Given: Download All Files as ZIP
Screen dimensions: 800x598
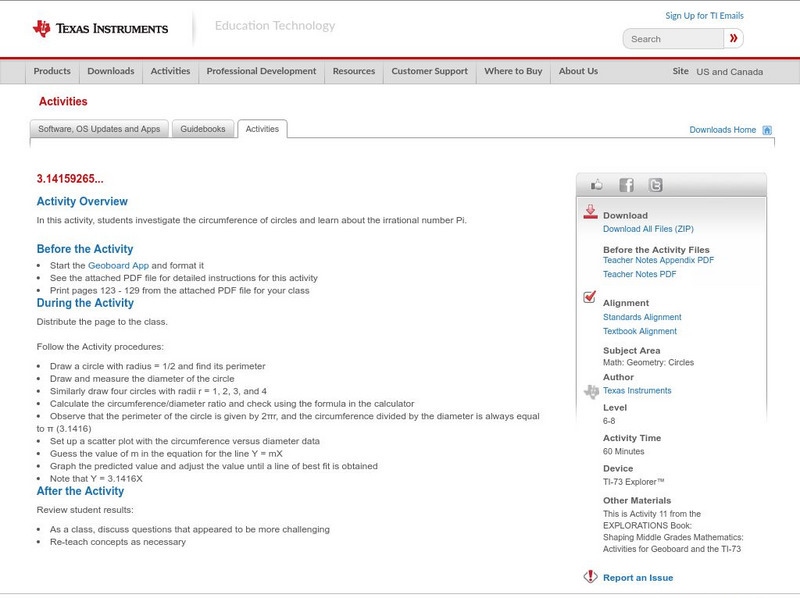Looking at the screenshot, I should [650, 227].
